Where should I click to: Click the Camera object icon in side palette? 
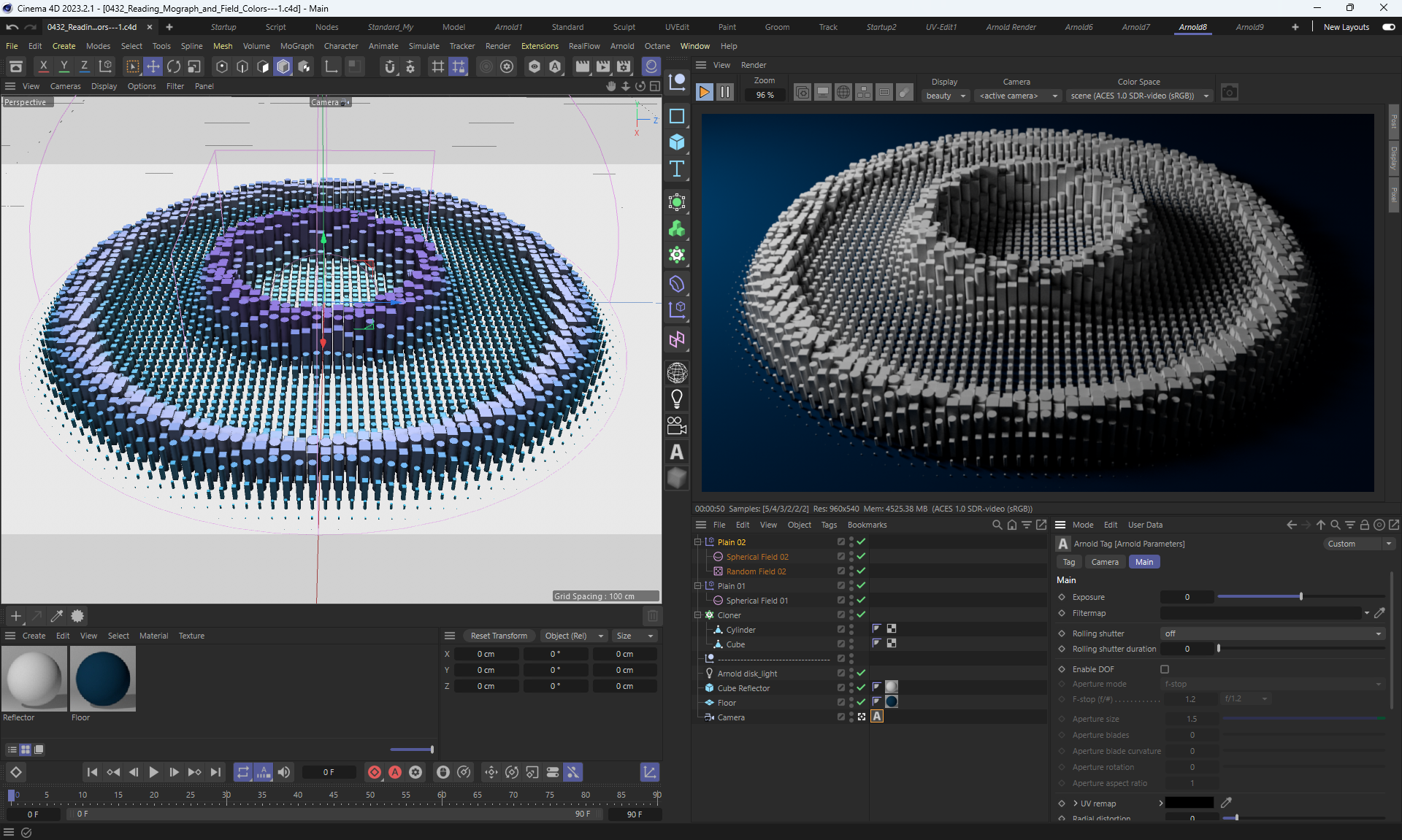[x=677, y=425]
